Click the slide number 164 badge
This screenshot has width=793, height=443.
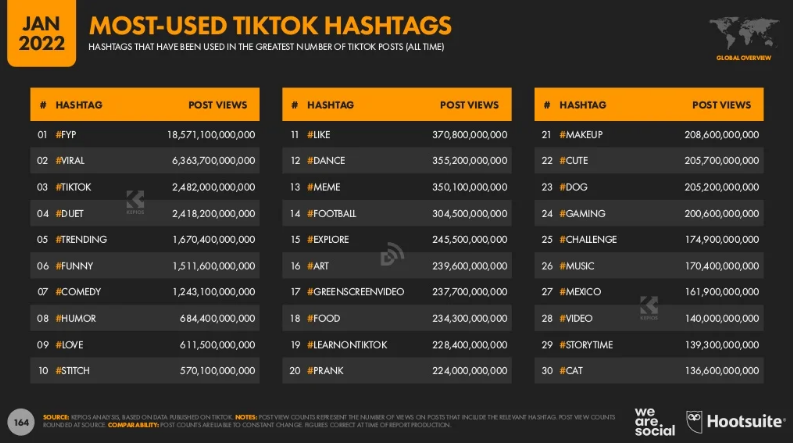(21, 422)
